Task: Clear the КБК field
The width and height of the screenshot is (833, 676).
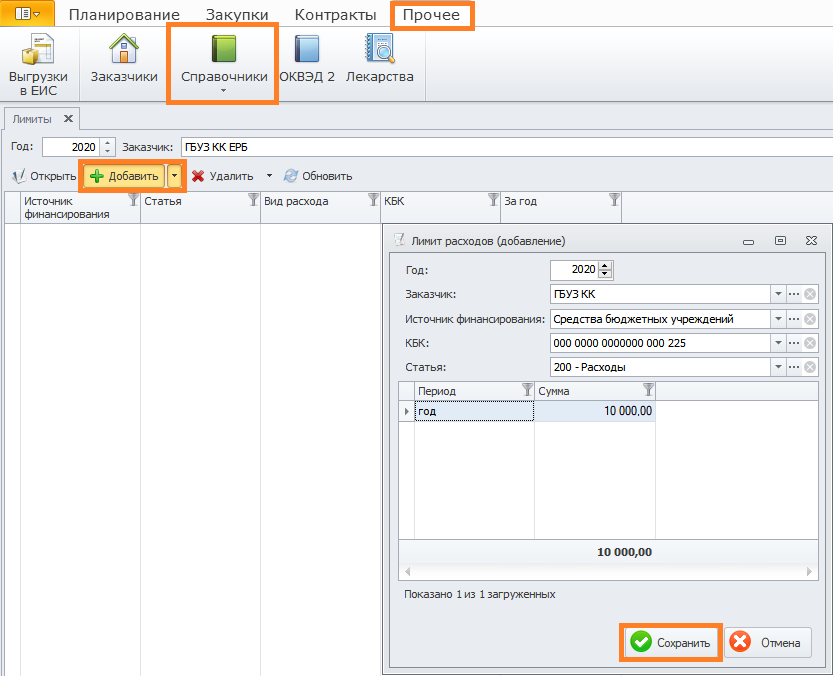Action: point(810,343)
